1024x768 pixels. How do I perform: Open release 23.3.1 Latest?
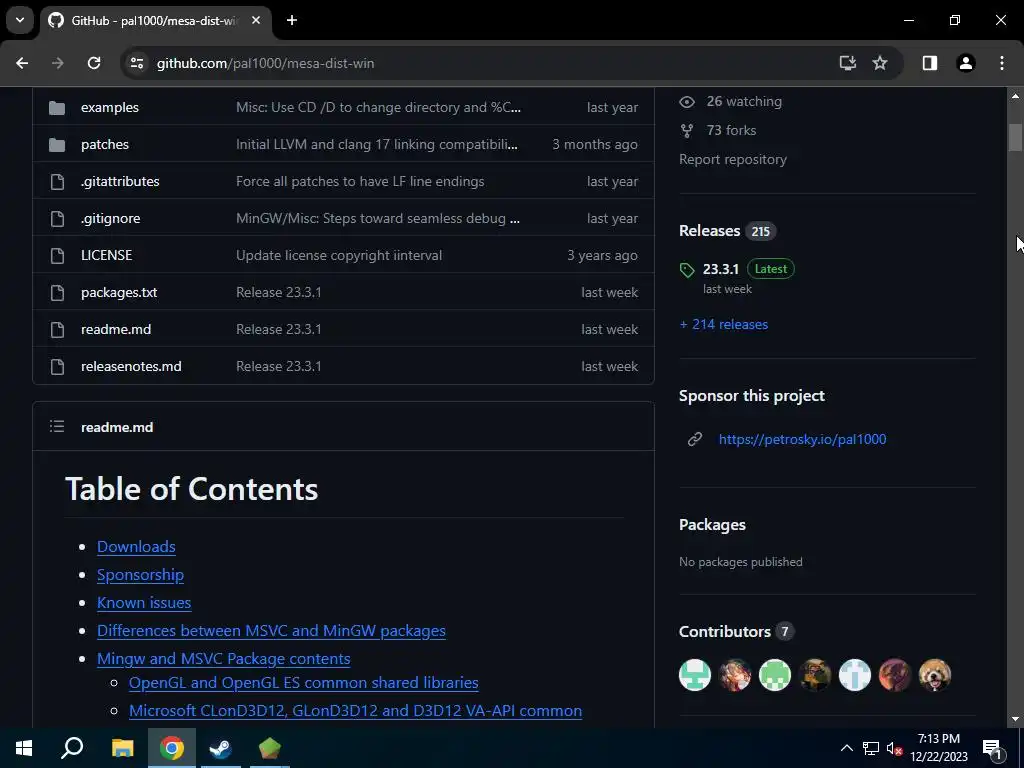748,269
